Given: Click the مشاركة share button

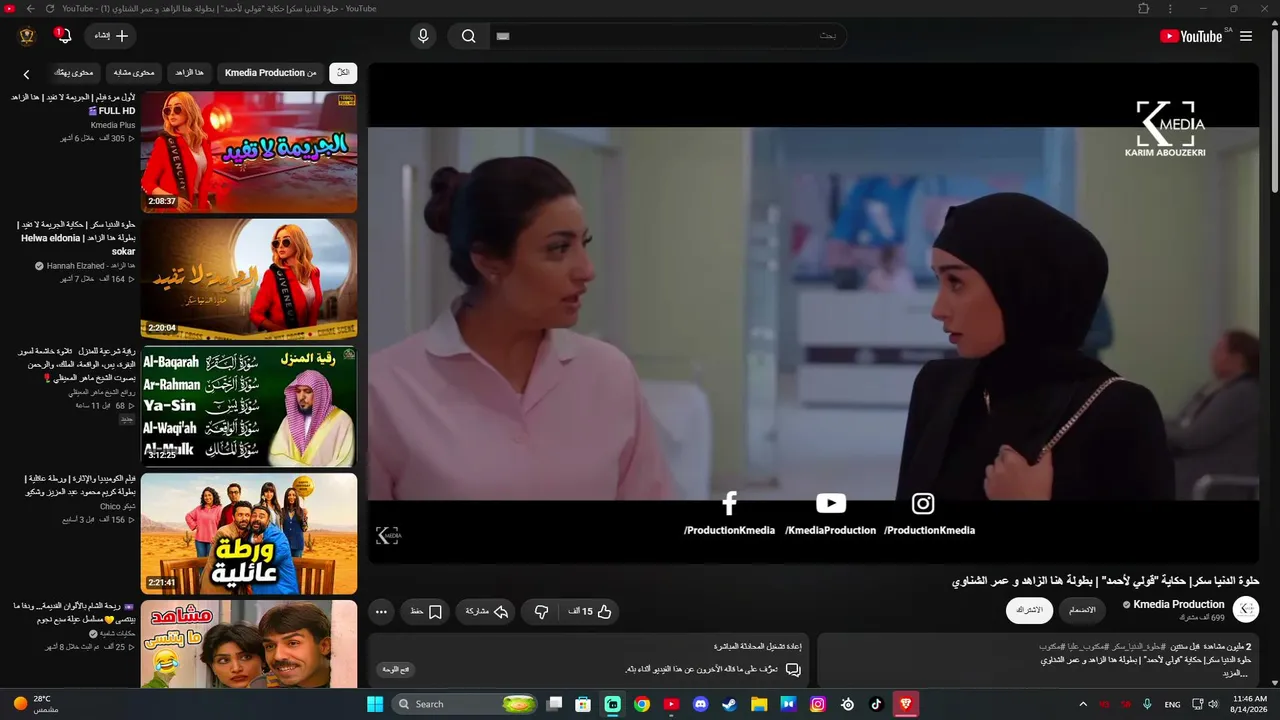Looking at the screenshot, I should click(486, 611).
